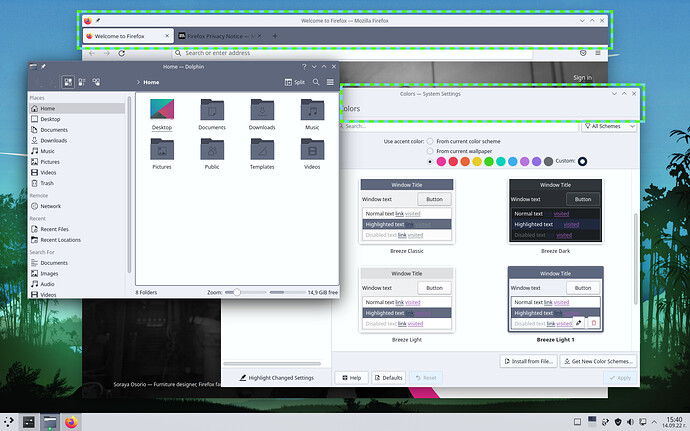Edit the Breeze Light 1 color scheme

(x=579, y=323)
